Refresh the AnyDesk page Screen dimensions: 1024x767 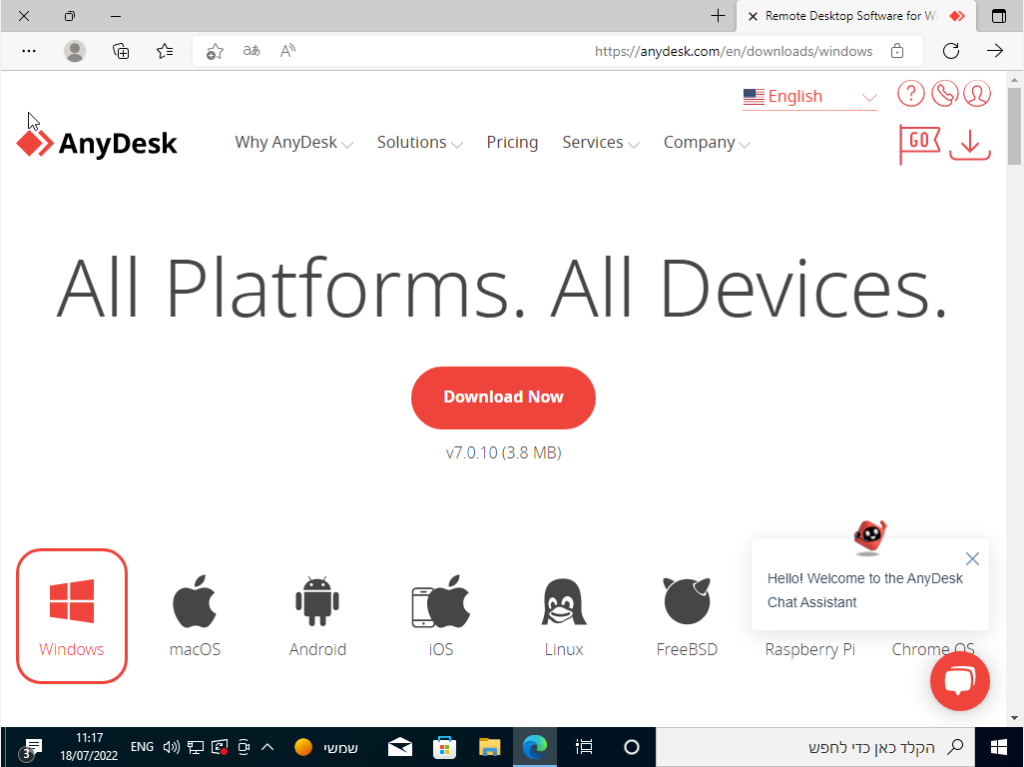pyautogui.click(x=951, y=51)
